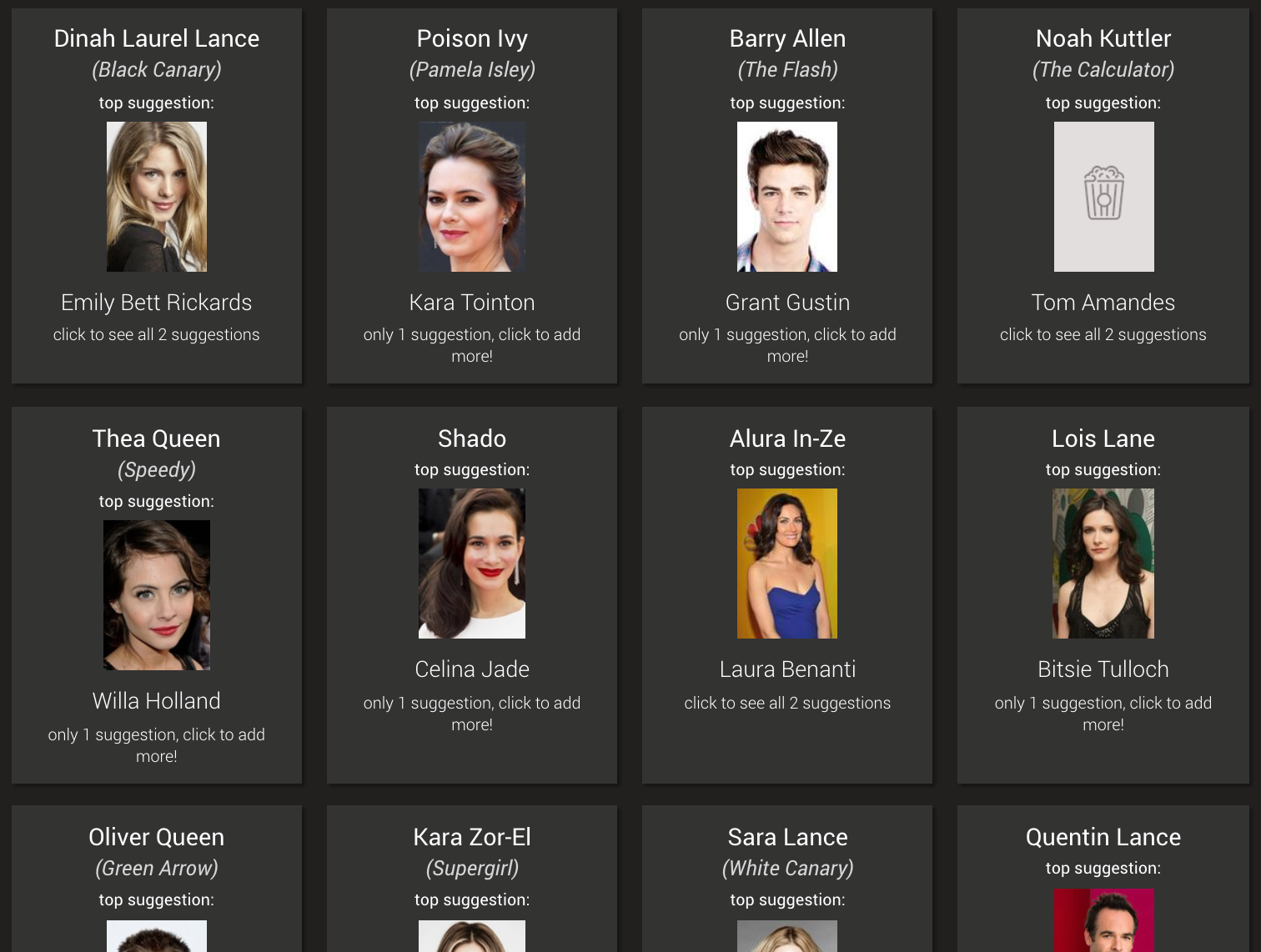This screenshot has width=1261, height=952.
Task: Click the "Alura In-Ze" card title
Action: click(x=787, y=438)
